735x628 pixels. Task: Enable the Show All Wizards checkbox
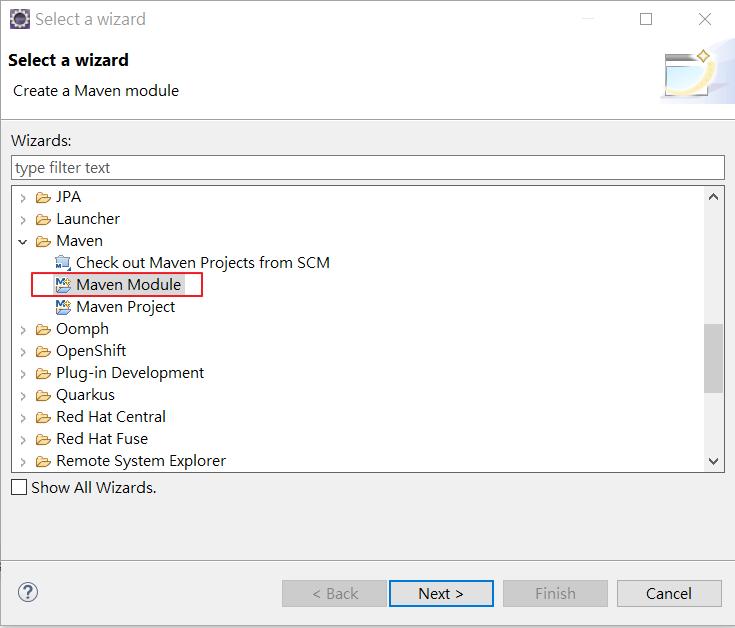(x=19, y=487)
